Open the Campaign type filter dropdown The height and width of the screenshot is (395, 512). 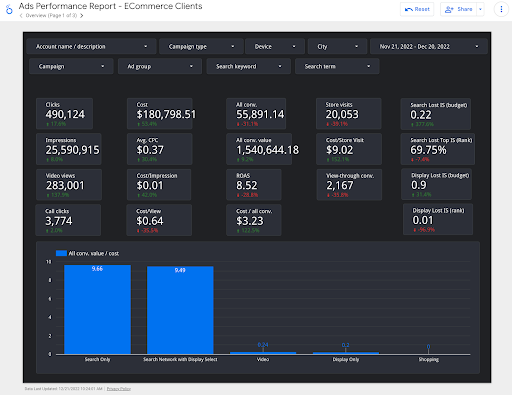[x=201, y=46]
